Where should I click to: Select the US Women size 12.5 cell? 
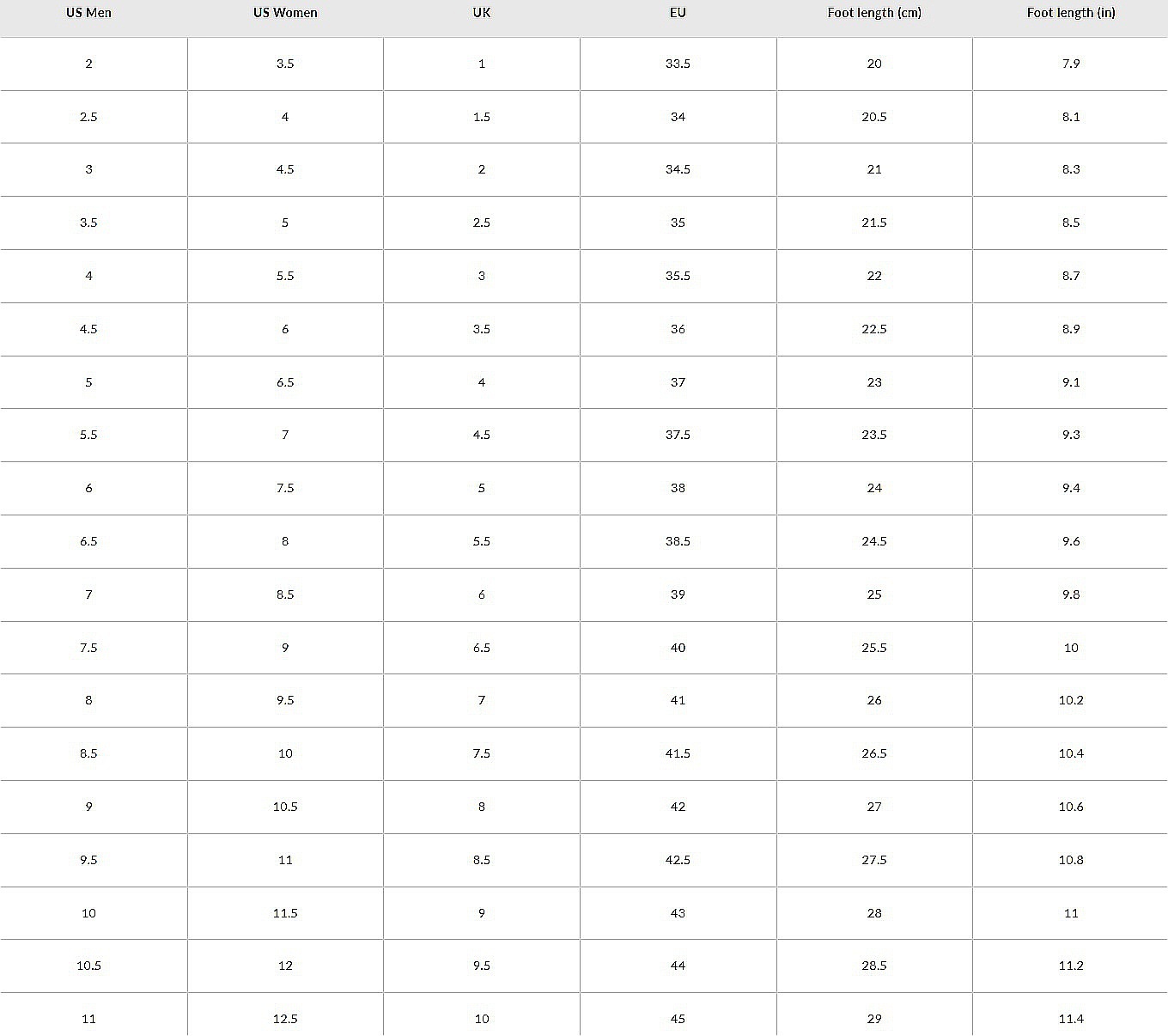click(x=285, y=1019)
